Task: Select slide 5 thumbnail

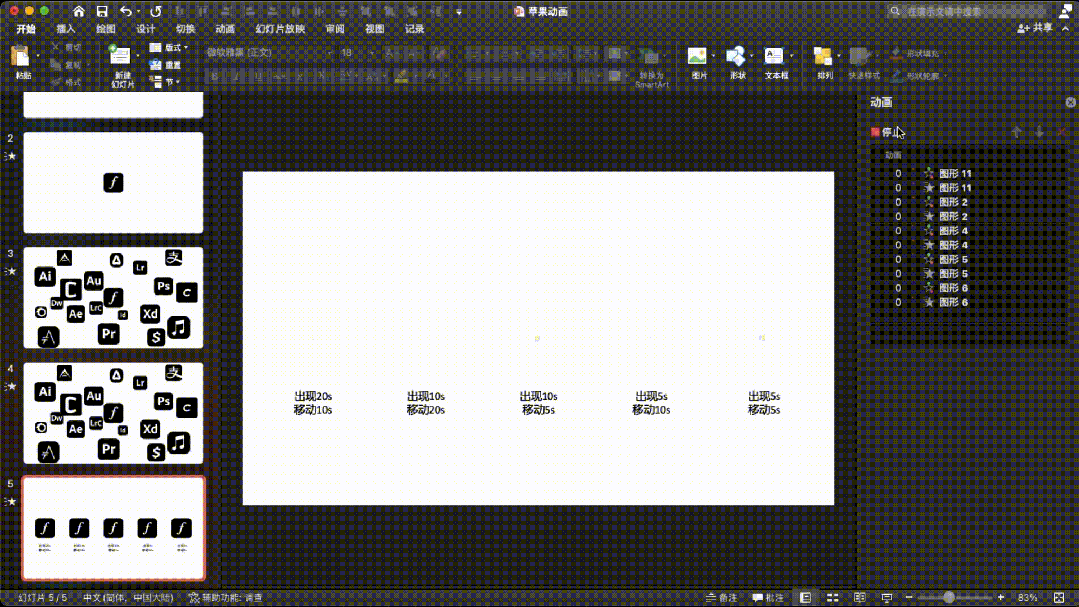Action: click(x=114, y=529)
